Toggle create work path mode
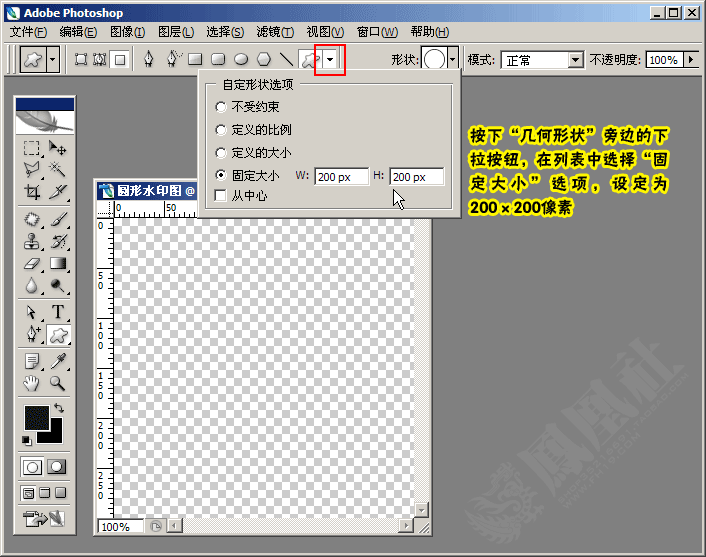The width and height of the screenshot is (706, 557). (100, 59)
